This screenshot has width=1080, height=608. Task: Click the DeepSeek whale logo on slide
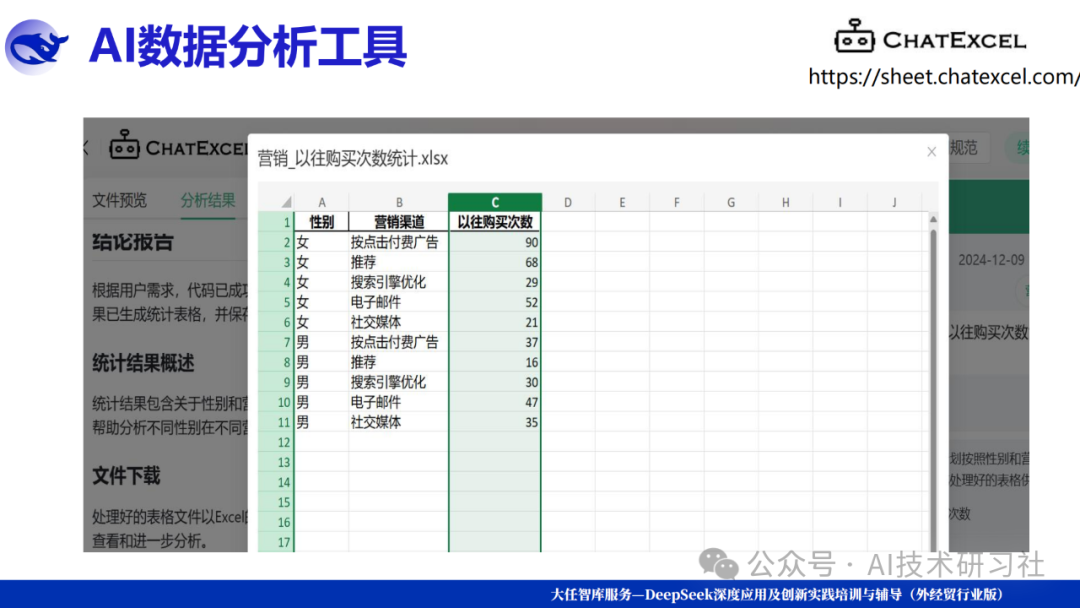click(x=37, y=46)
